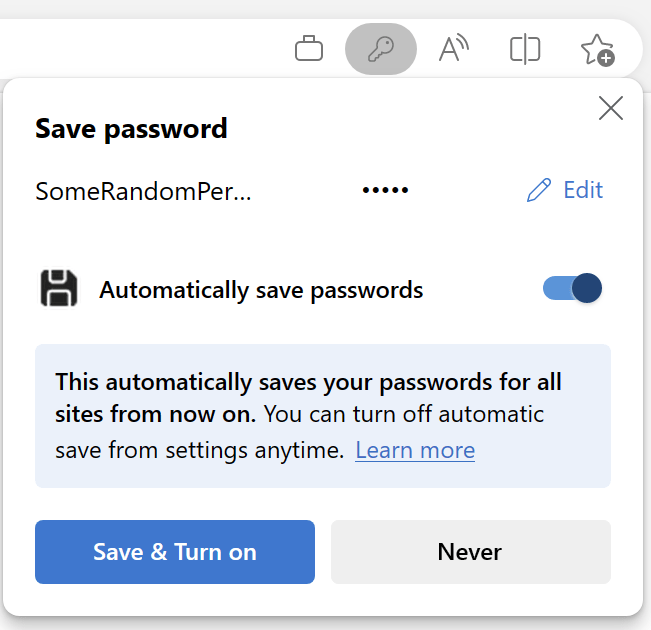This screenshot has height=630, width=651.
Task: Click the Save password heading
Action: 131,128
